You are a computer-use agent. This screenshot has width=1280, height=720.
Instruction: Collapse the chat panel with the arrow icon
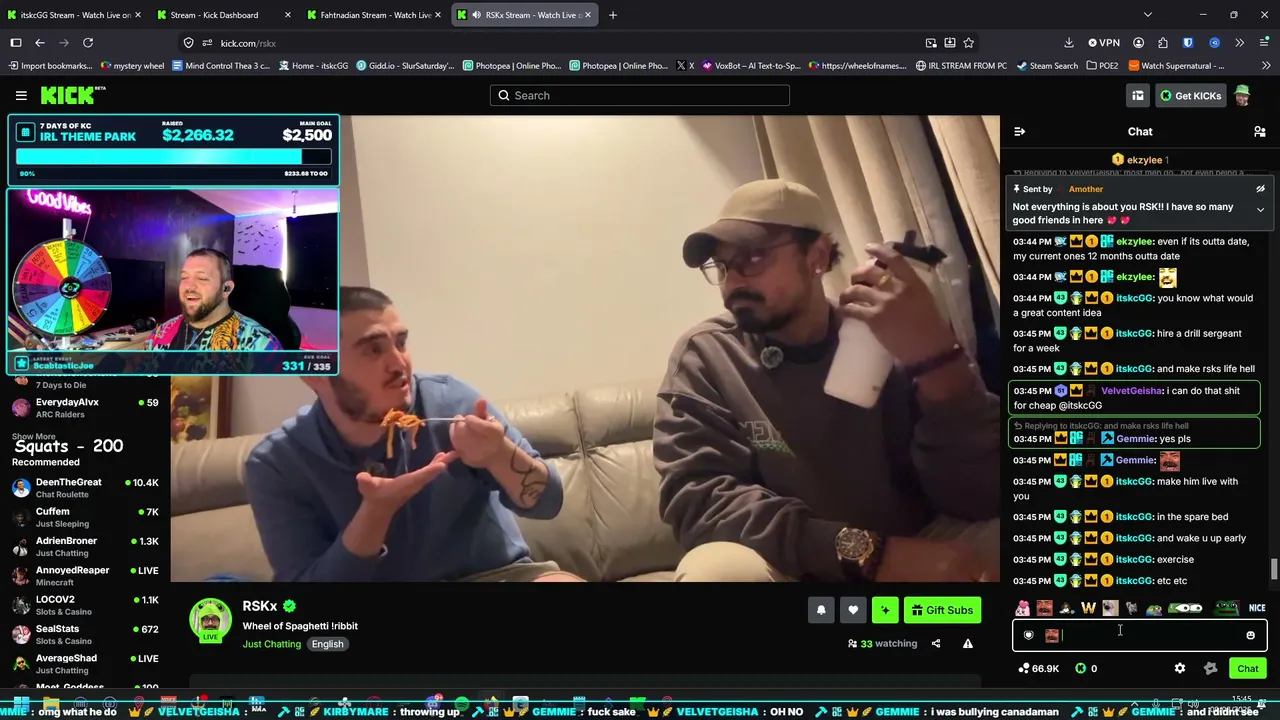click(1019, 131)
